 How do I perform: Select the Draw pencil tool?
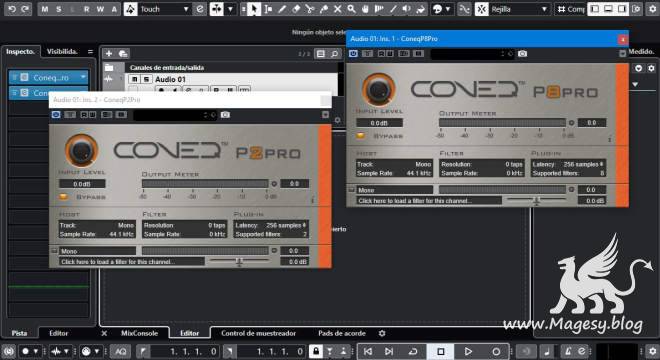pyautogui.click(x=282, y=9)
